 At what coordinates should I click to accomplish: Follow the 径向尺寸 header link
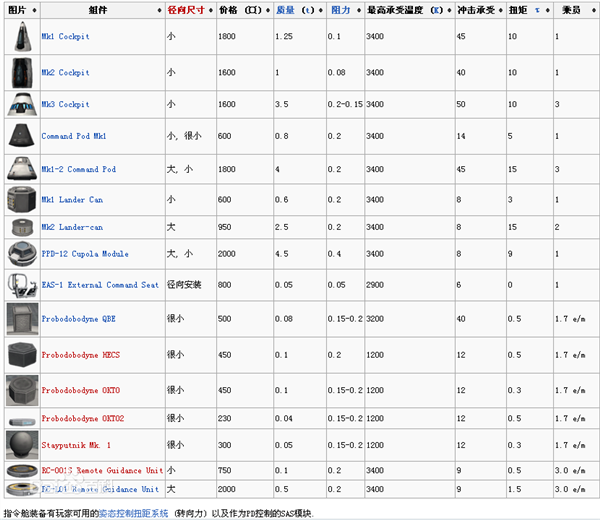pos(186,10)
